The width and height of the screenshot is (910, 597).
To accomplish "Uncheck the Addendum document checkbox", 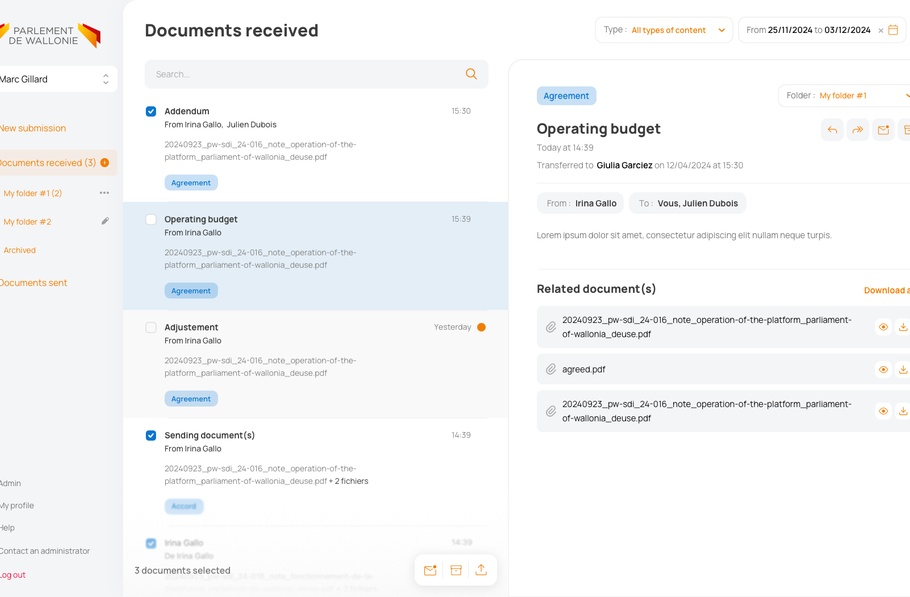I will click(151, 112).
